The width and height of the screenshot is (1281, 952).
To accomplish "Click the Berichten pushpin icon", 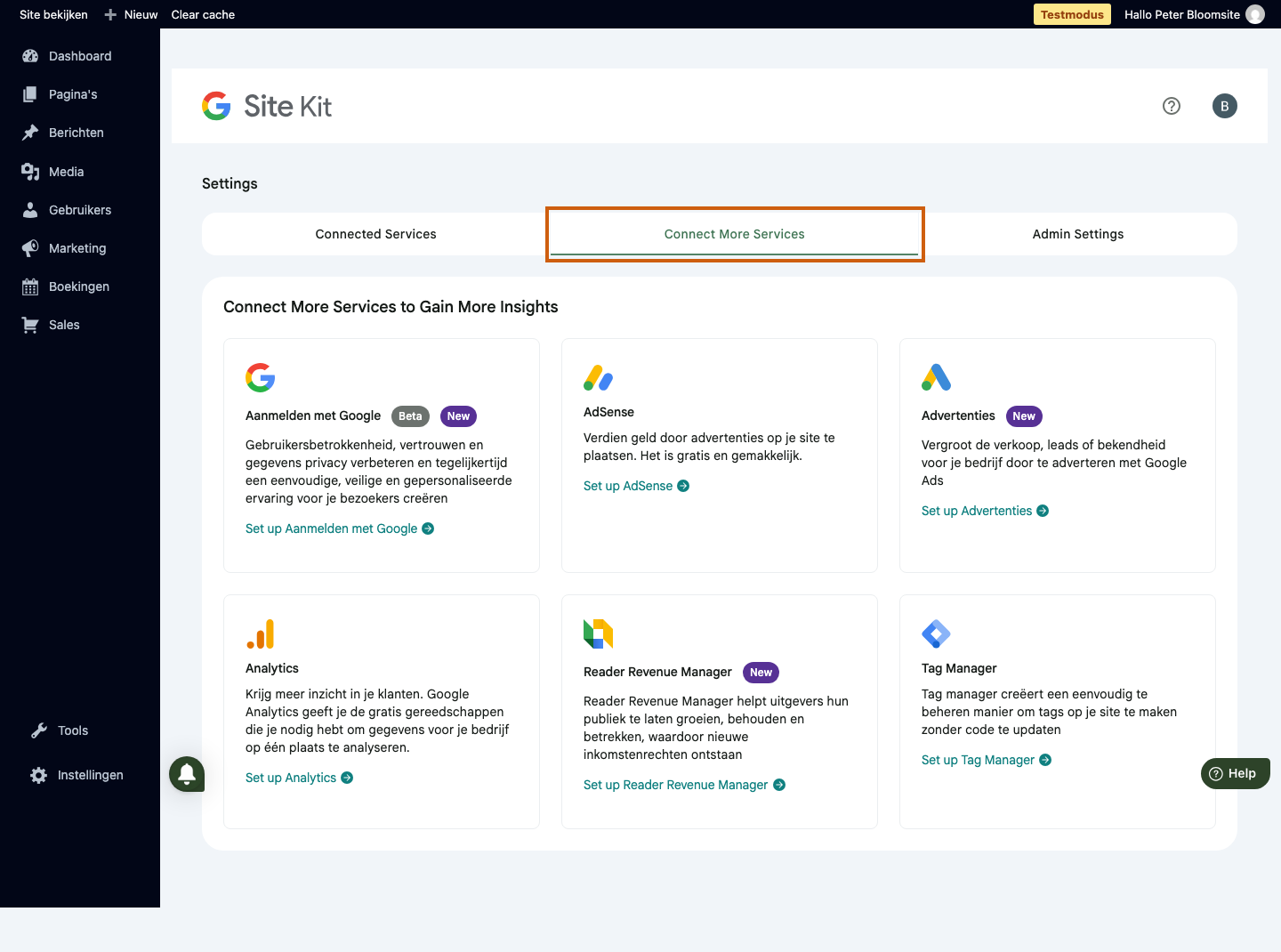I will tap(30, 133).
